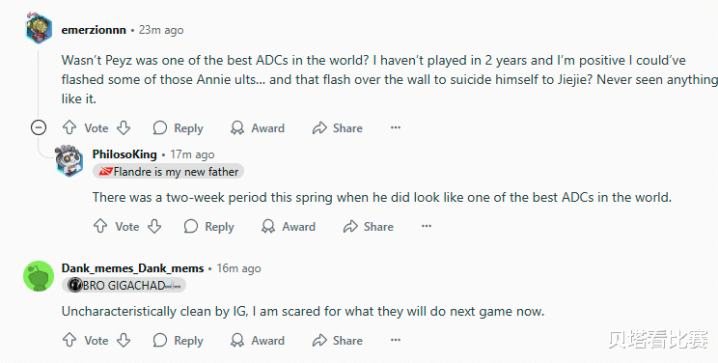Upvote PhilosoKing's reply
The width and height of the screenshot is (718, 363).
[x=100, y=226]
